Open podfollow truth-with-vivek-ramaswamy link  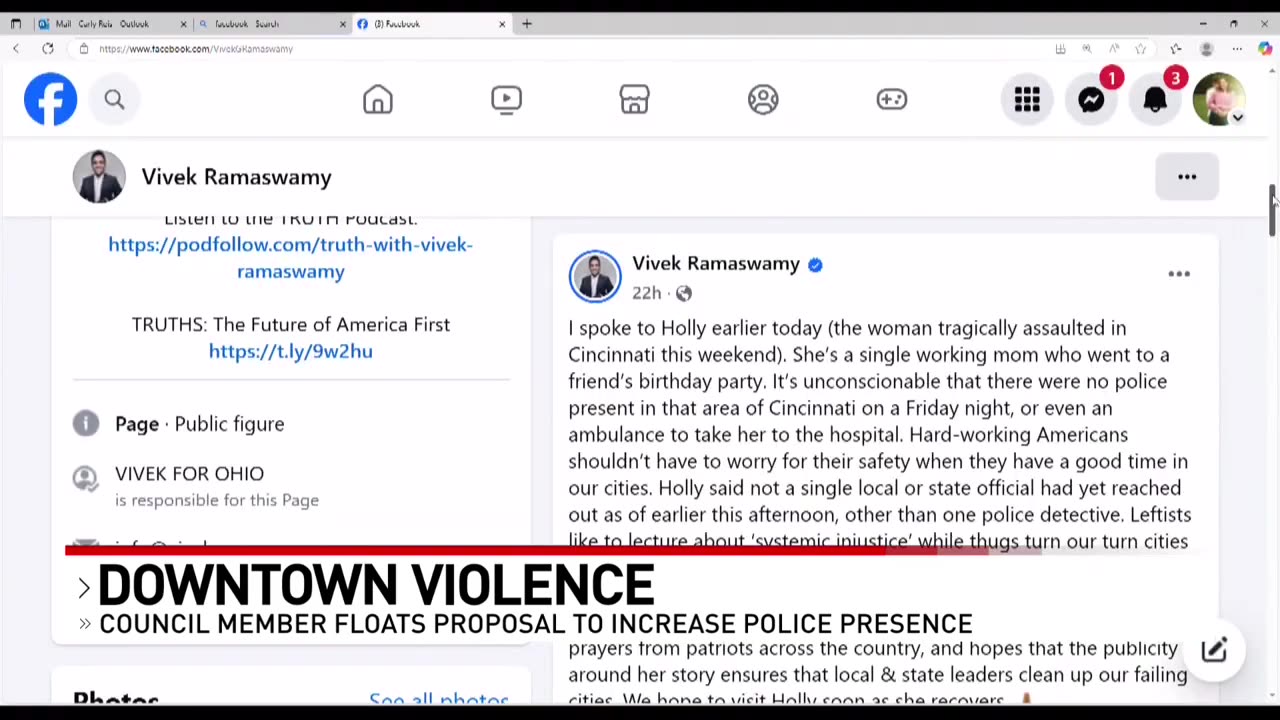[x=290, y=258]
